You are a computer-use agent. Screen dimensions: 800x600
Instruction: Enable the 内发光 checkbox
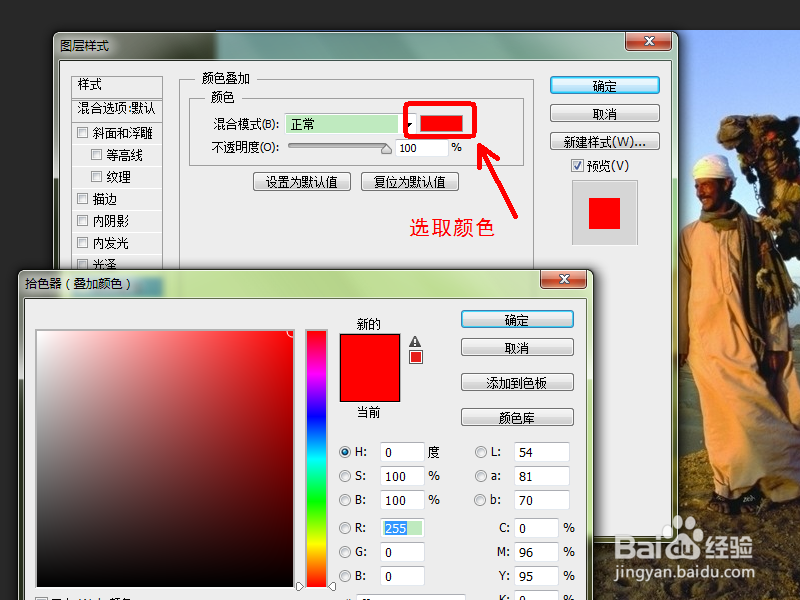82,242
